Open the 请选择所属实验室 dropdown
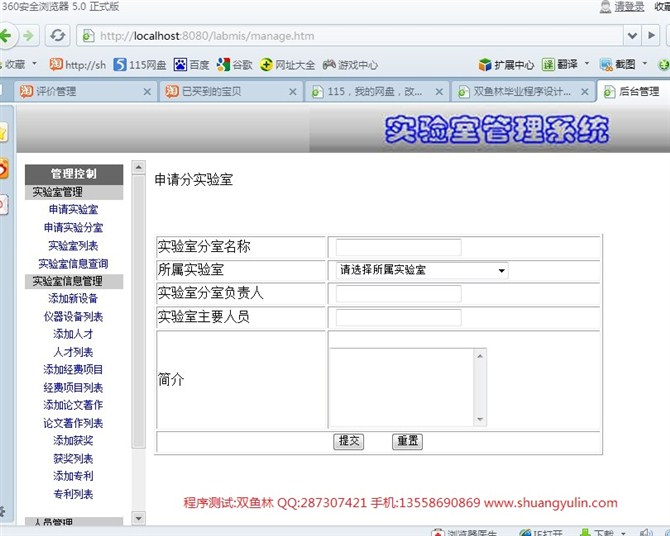The height and width of the screenshot is (536, 670). (422, 270)
